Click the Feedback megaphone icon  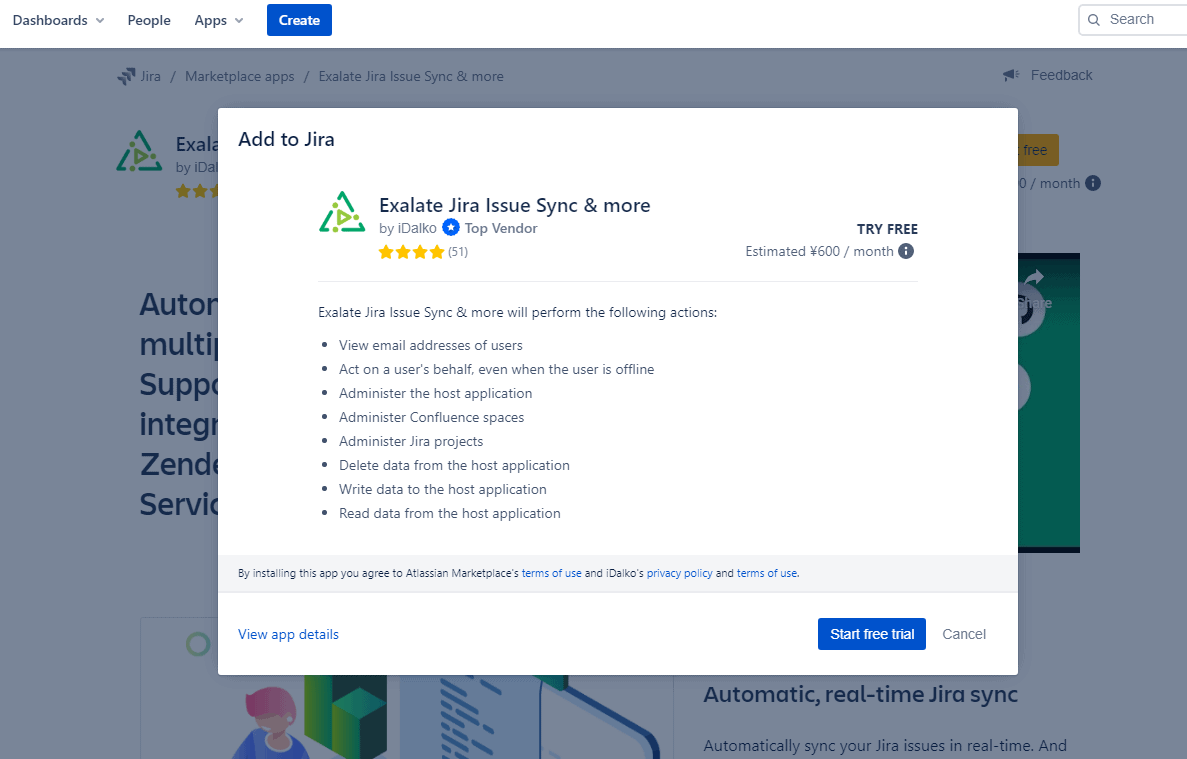tap(1011, 75)
